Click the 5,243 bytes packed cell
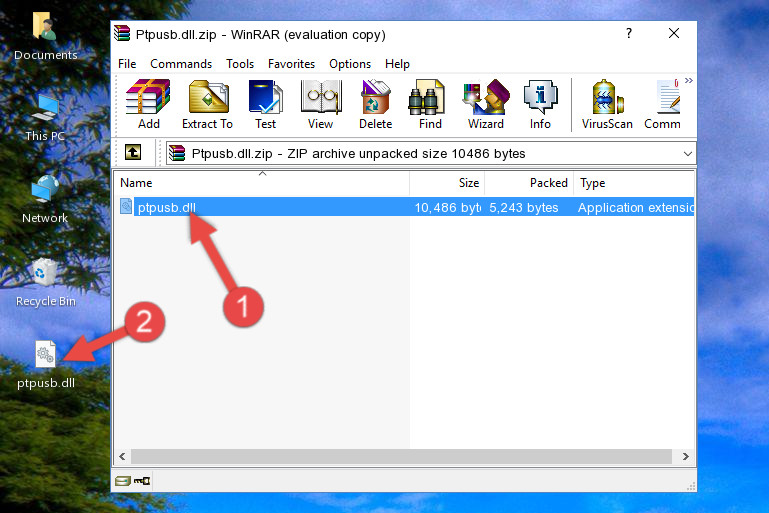769x513 pixels. pos(524,207)
